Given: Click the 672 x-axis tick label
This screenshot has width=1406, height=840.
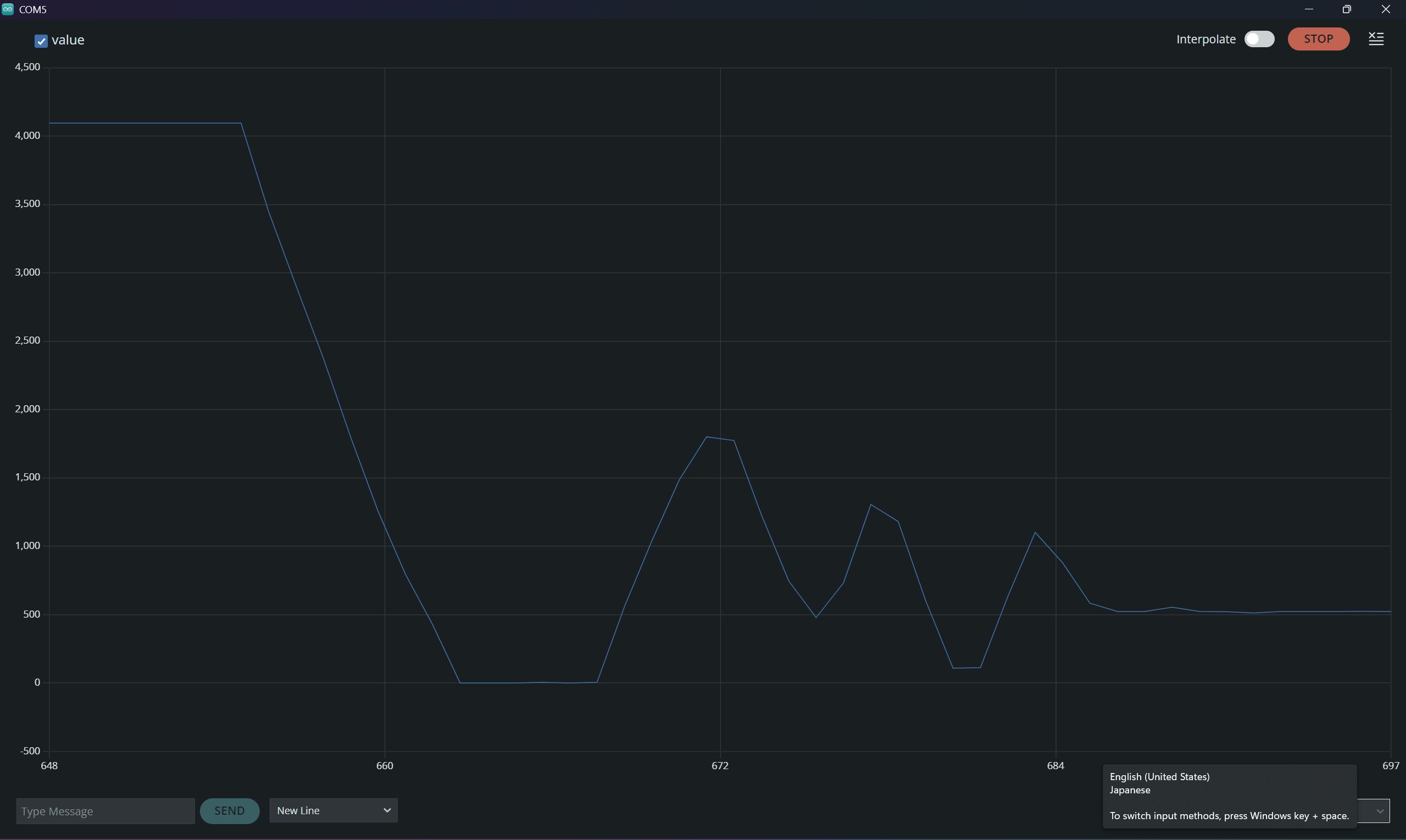Looking at the screenshot, I should [x=719, y=765].
